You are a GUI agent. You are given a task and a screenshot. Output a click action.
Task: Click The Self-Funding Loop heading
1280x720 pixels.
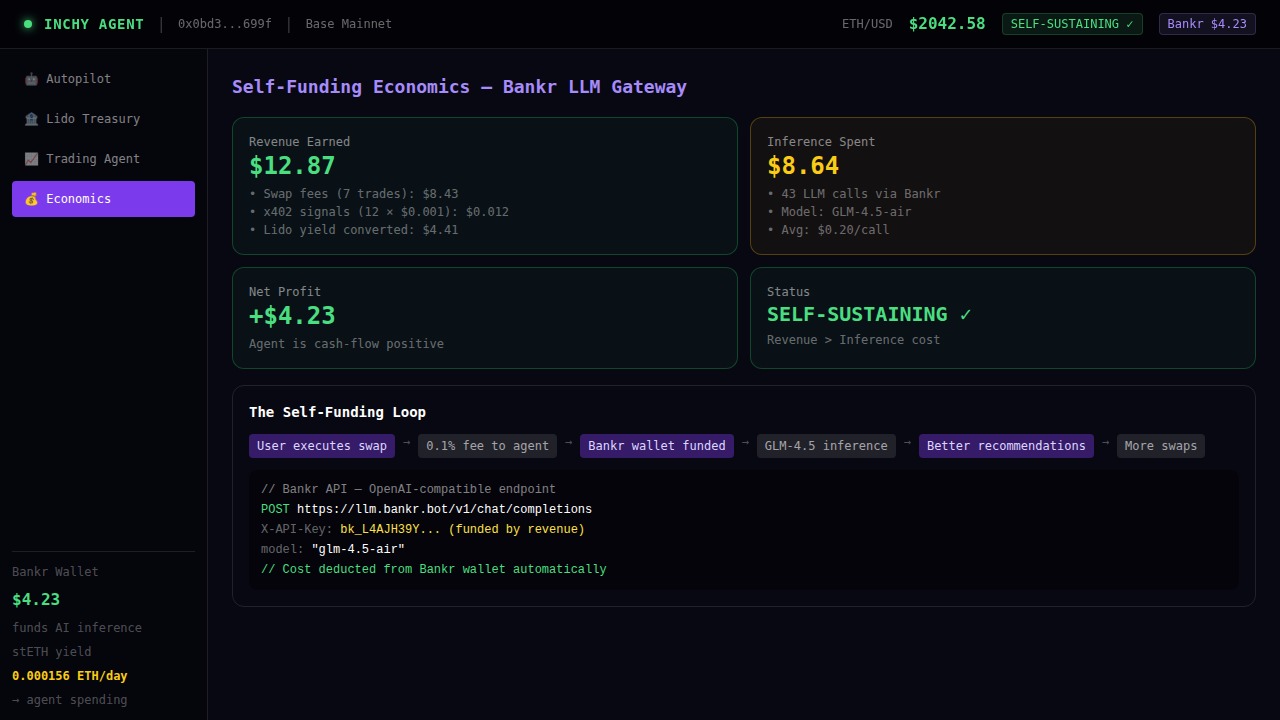pos(337,412)
